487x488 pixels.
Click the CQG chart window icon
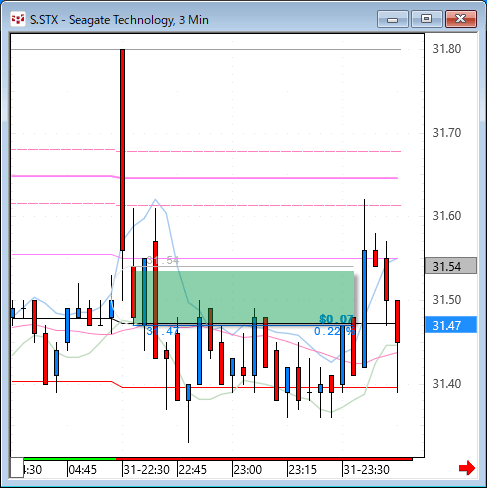[x=18, y=19]
